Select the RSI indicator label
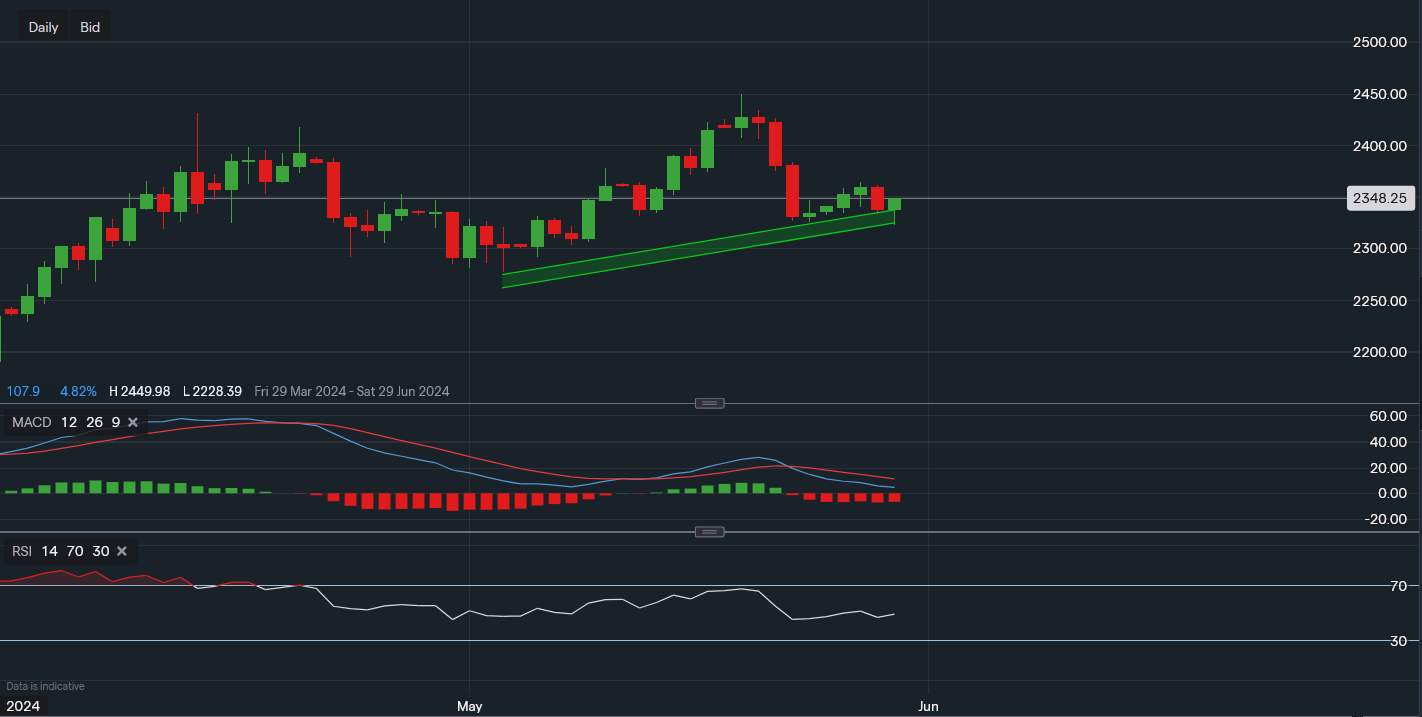 20,551
